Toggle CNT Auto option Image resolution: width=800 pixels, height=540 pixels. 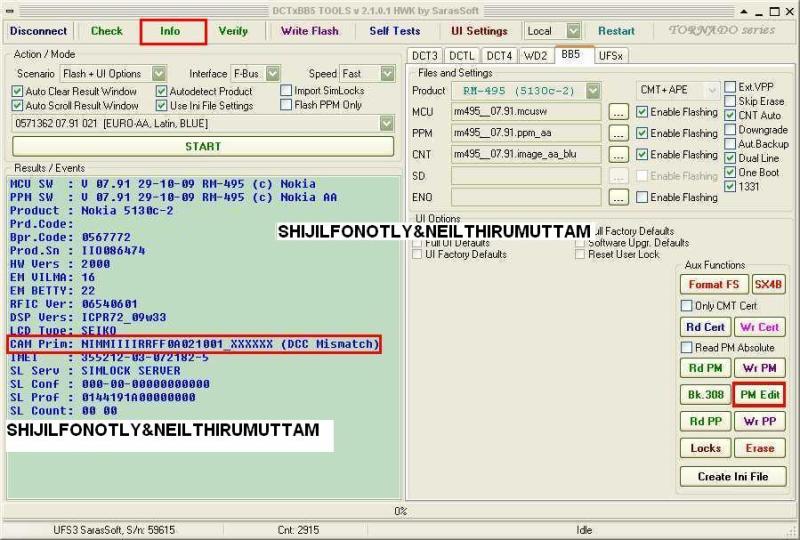click(x=730, y=115)
